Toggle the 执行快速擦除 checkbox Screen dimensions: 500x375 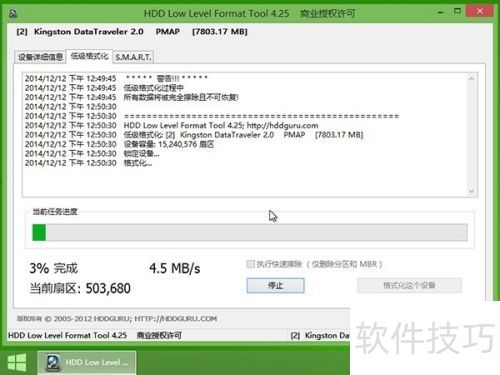coord(251,264)
